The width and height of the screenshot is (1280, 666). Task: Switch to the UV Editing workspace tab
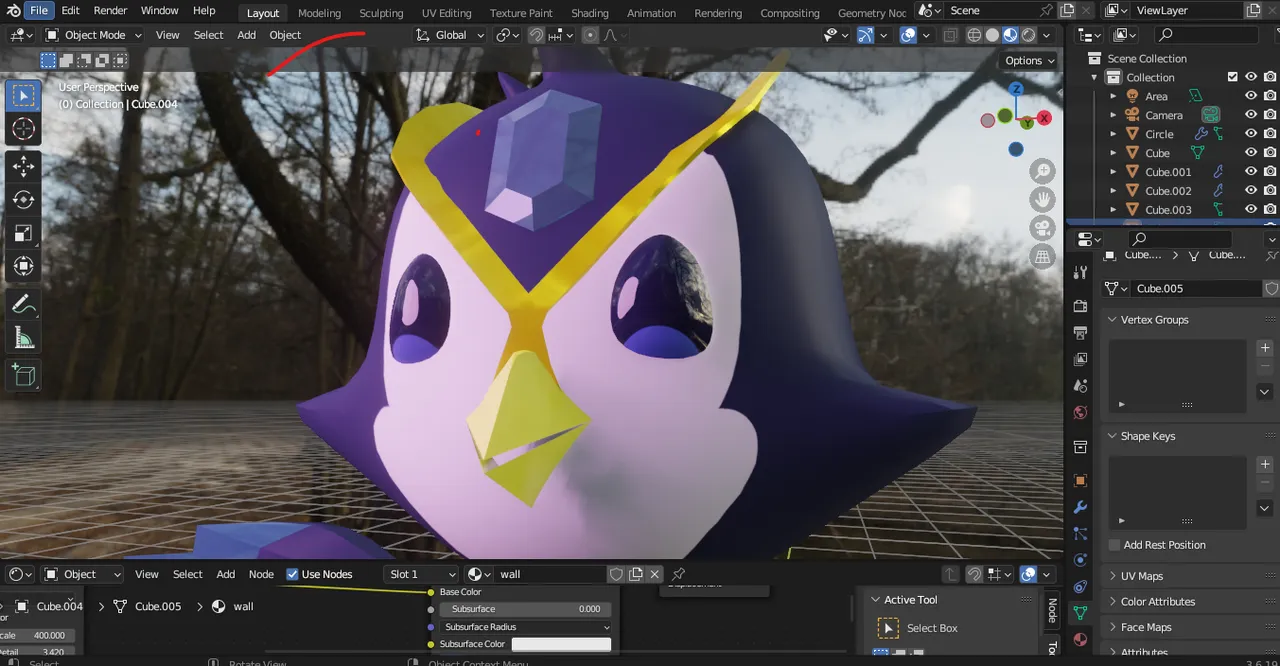point(446,13)
